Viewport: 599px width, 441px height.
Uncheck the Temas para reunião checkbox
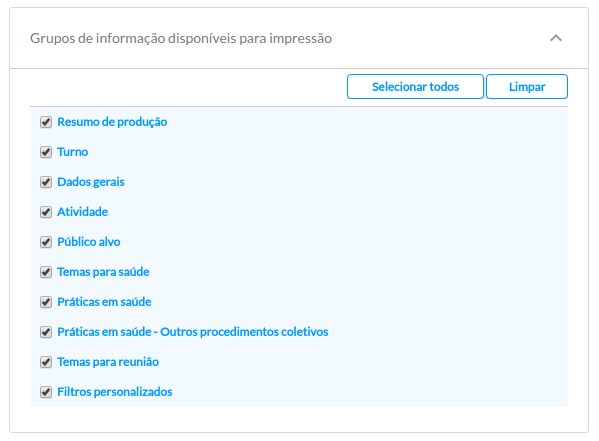click(x=46, y=362)
